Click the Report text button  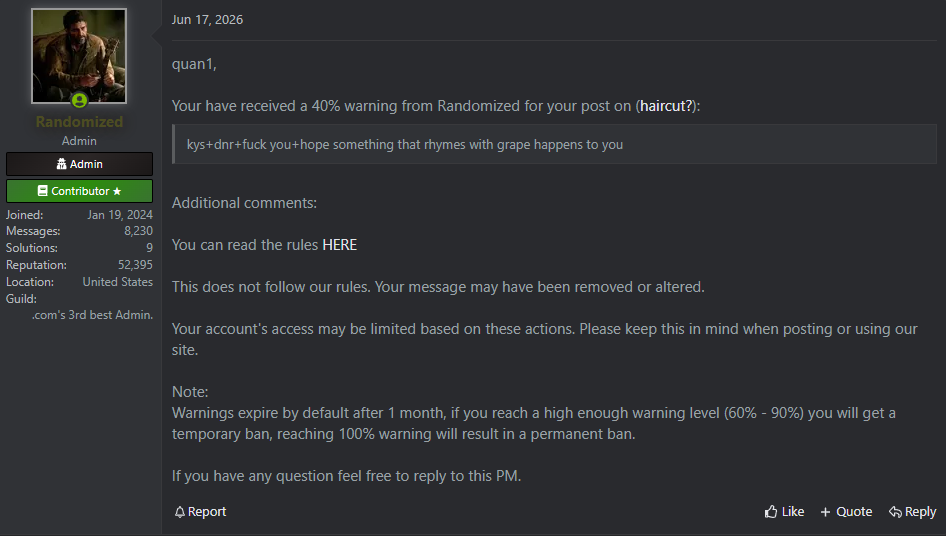click(207, 512)
